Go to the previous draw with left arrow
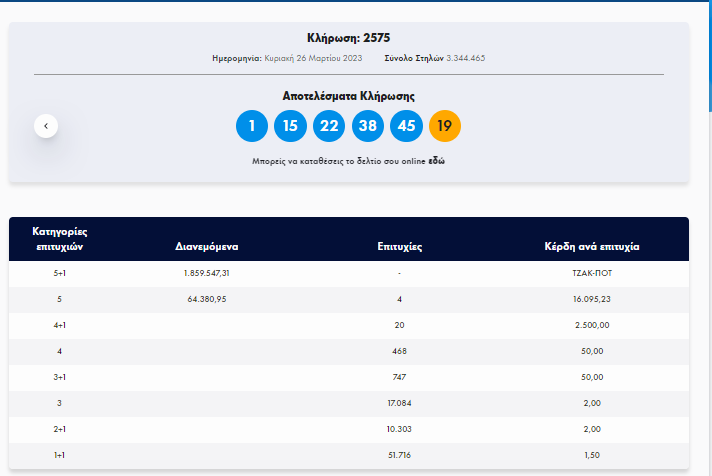712x476 pixels. (45, 126)
